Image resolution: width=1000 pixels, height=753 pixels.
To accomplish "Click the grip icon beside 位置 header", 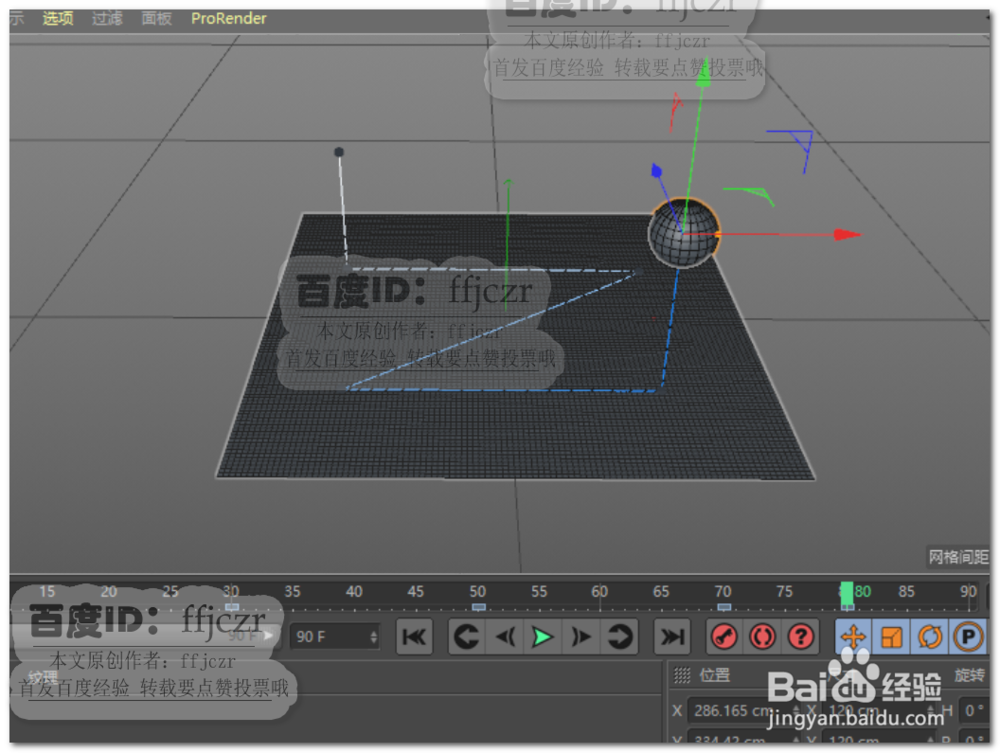I will coord(682,675).
